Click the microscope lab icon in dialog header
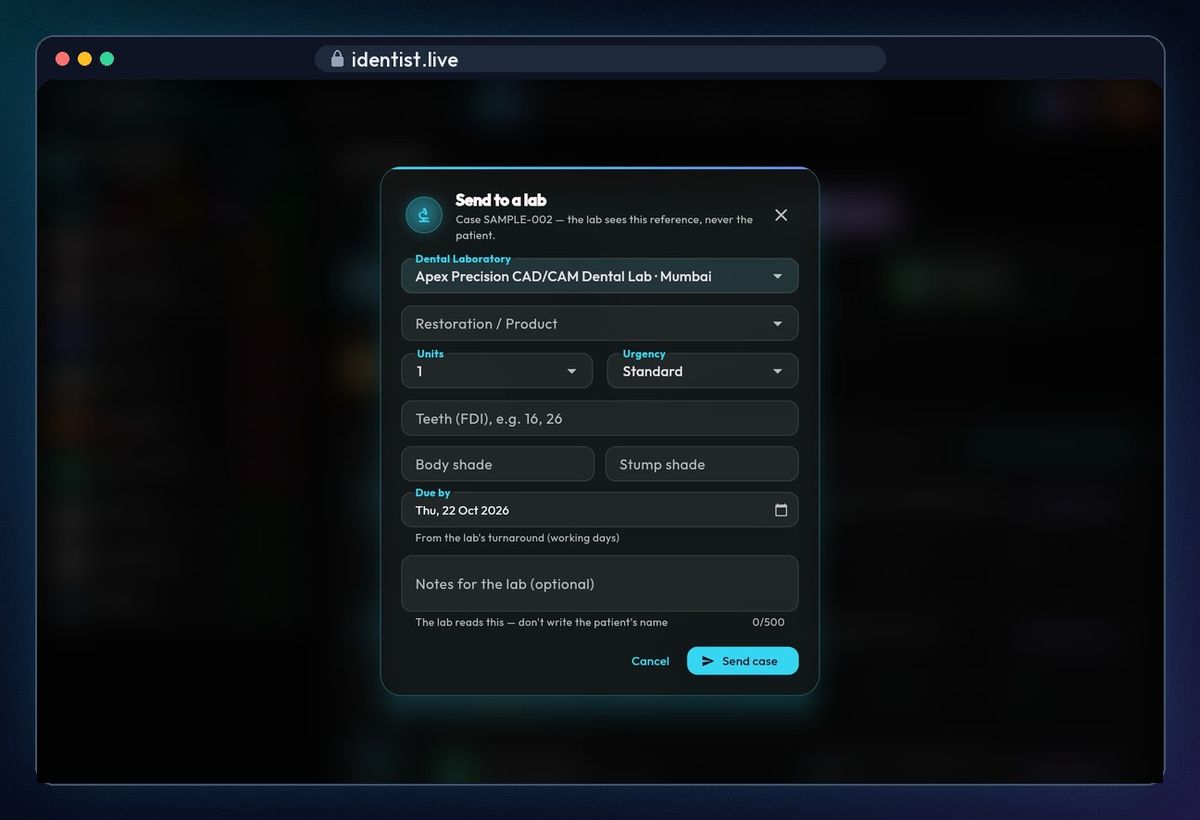The height and width of the screenshot is (820, 1200). (424, 215)
